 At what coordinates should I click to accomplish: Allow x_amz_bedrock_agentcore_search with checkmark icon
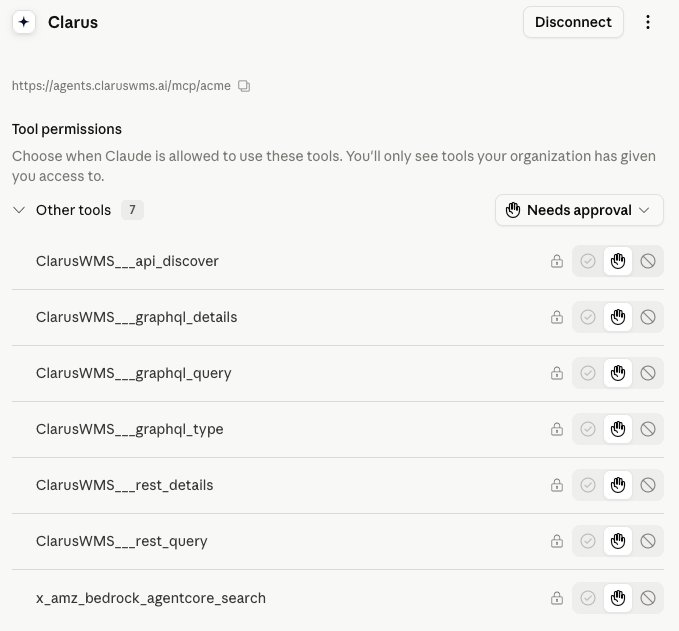tap(588, 598)
